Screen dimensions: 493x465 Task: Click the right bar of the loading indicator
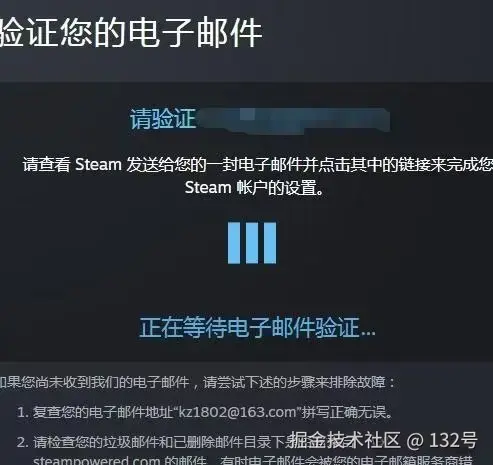pos(270,243)
